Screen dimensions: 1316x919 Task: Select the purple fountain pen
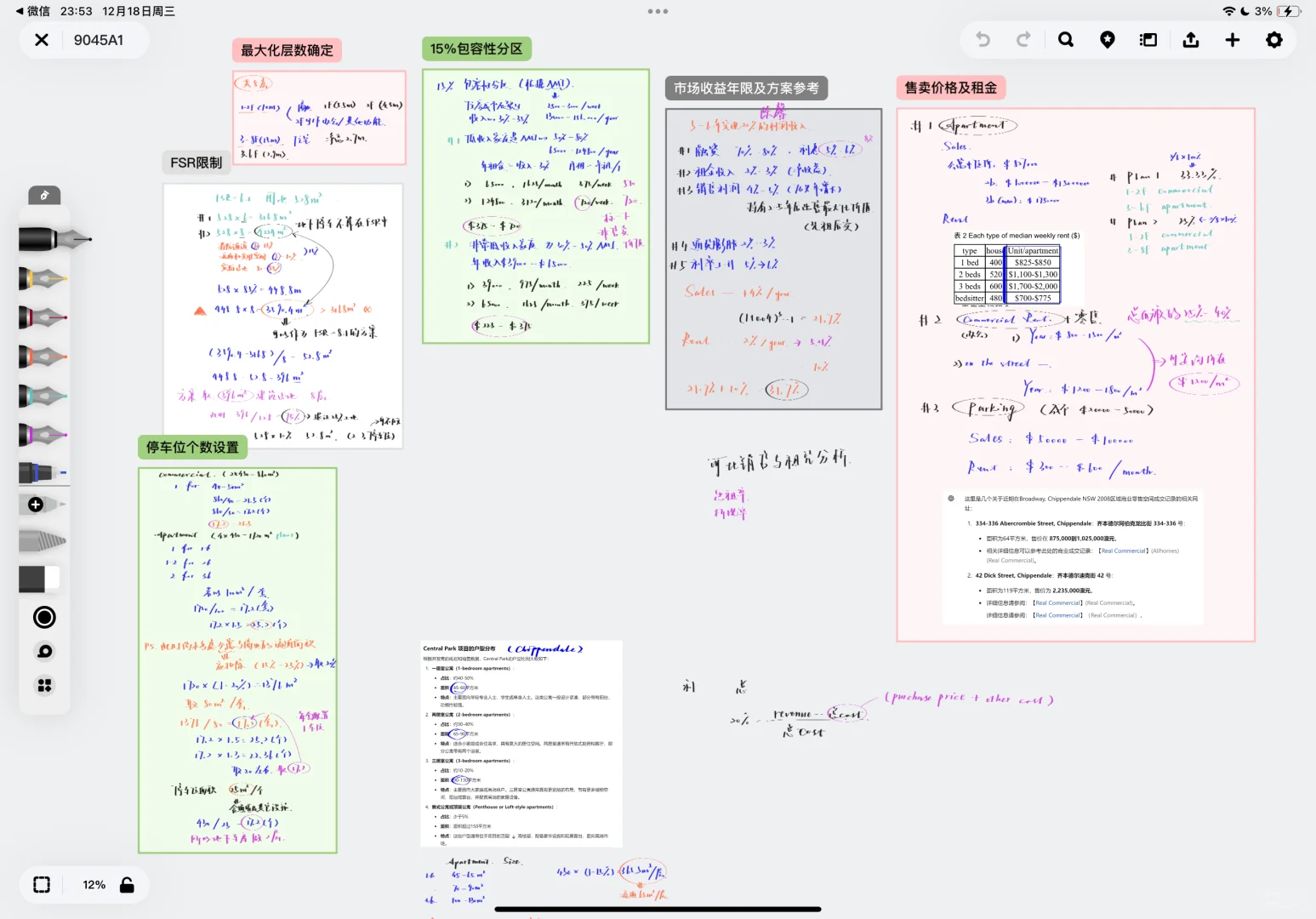click(x=43, y=435)
